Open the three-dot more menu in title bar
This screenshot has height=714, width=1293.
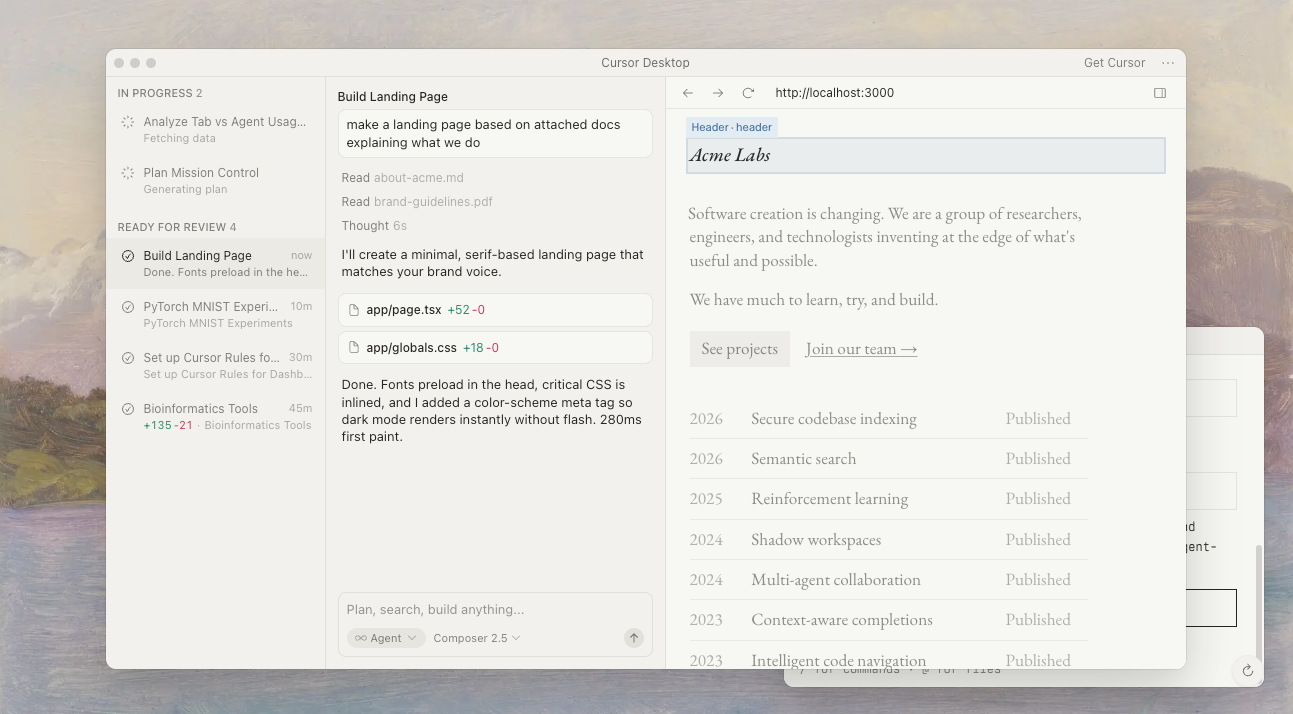1167,63
